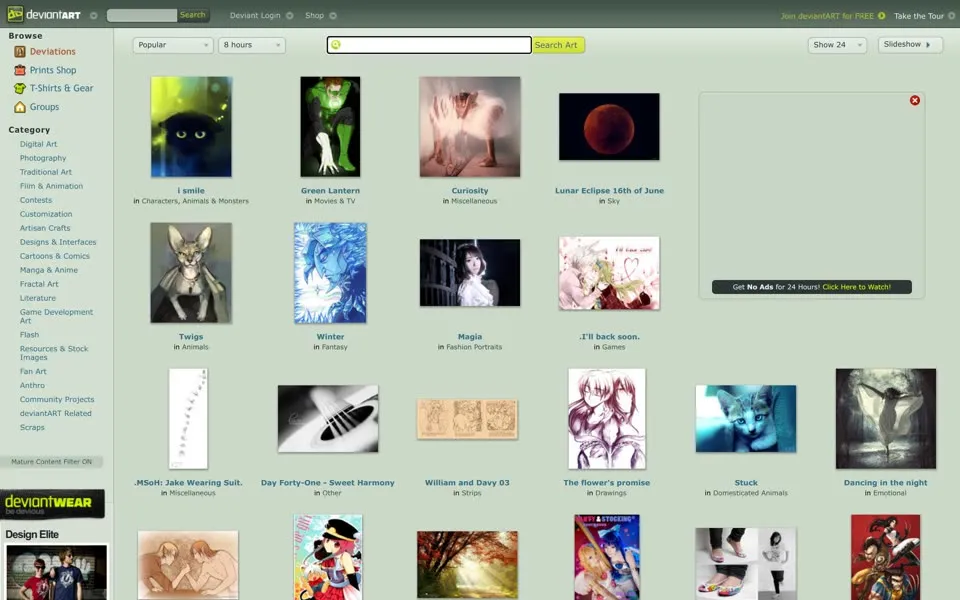Click 'Fashion Portraits' category under Magia
Screen dimensions: 960x600
[x=474, y=347]
